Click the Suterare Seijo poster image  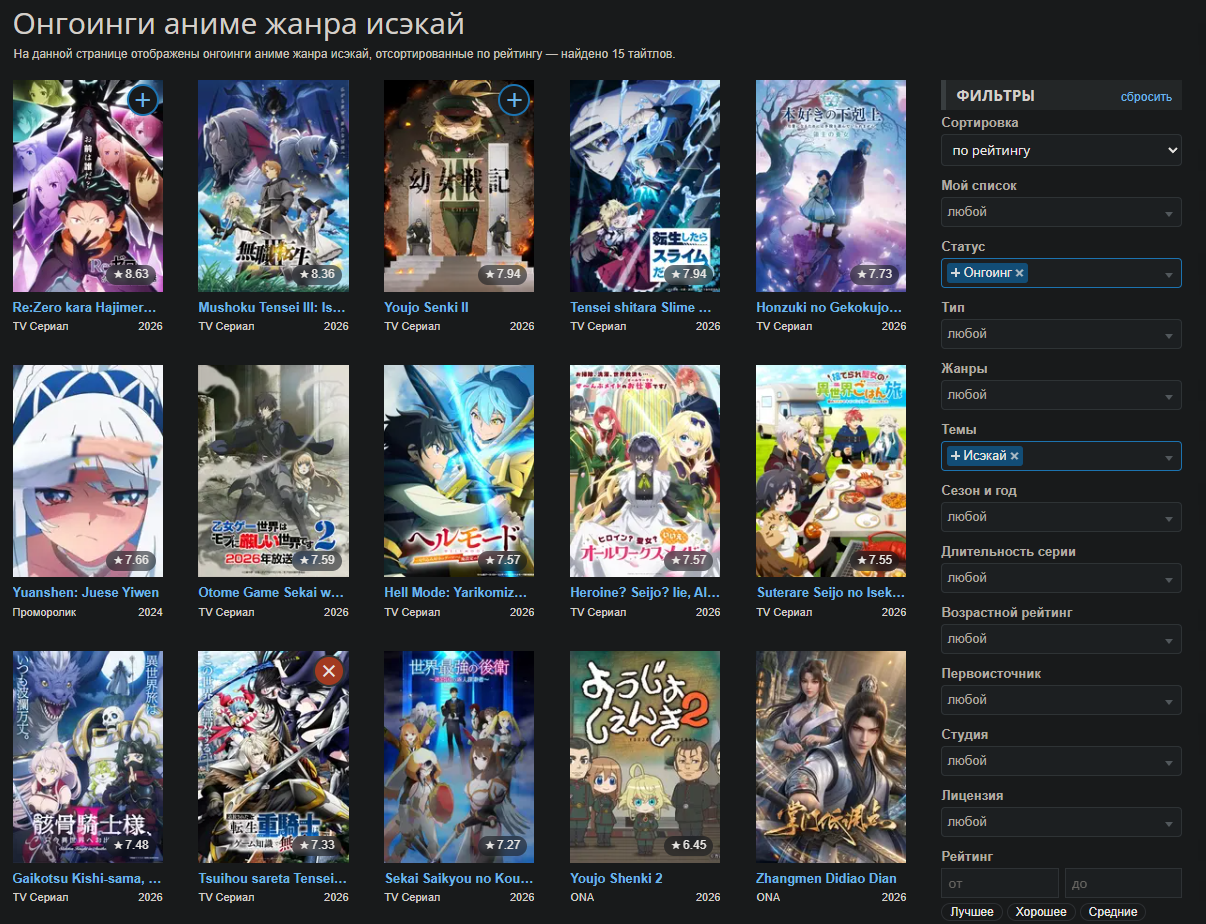click(831, 471)
